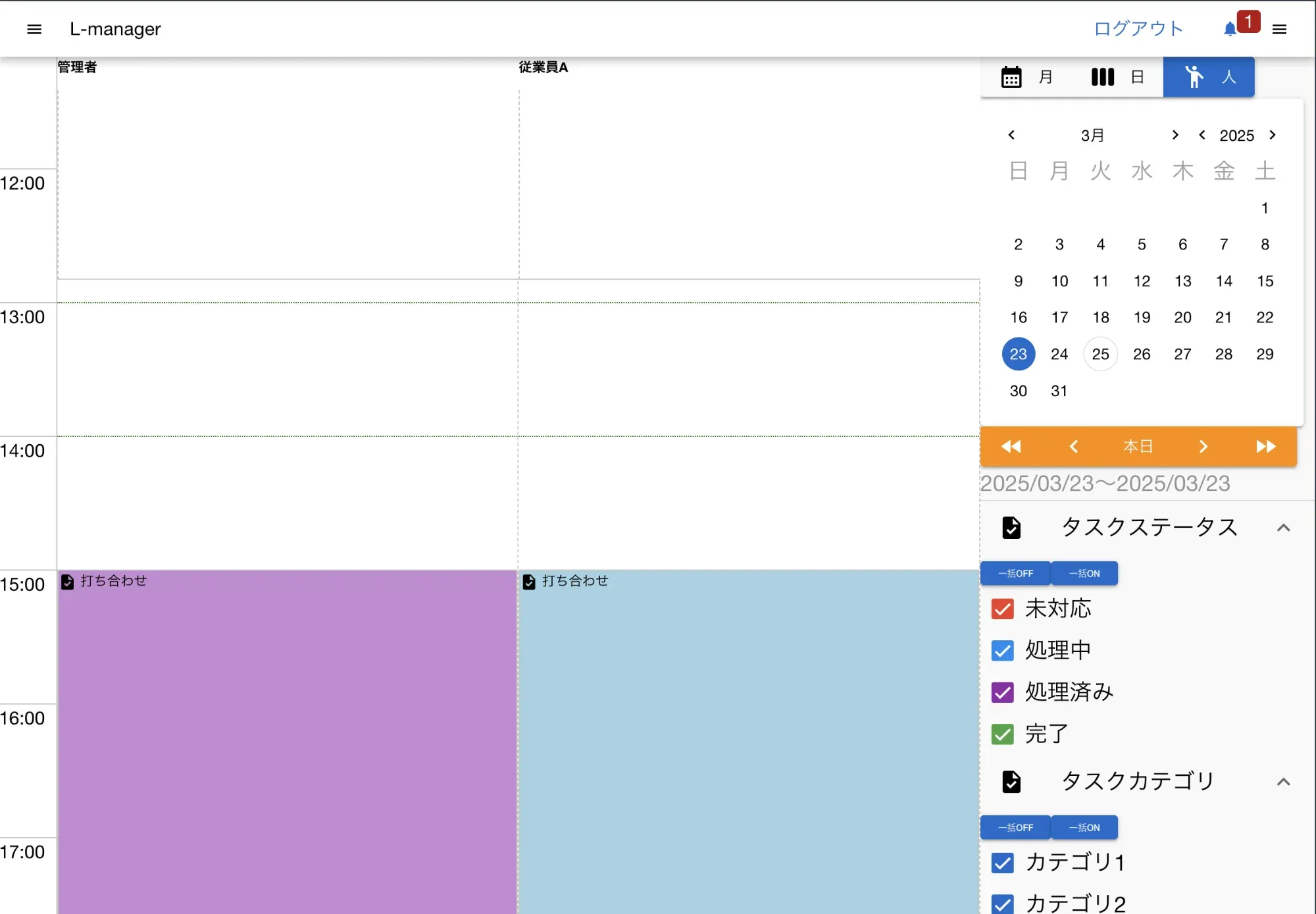Screen dimensions: 1316x914
Task: Jump back with double-left arrow icon
Action: coord(1011,447)
